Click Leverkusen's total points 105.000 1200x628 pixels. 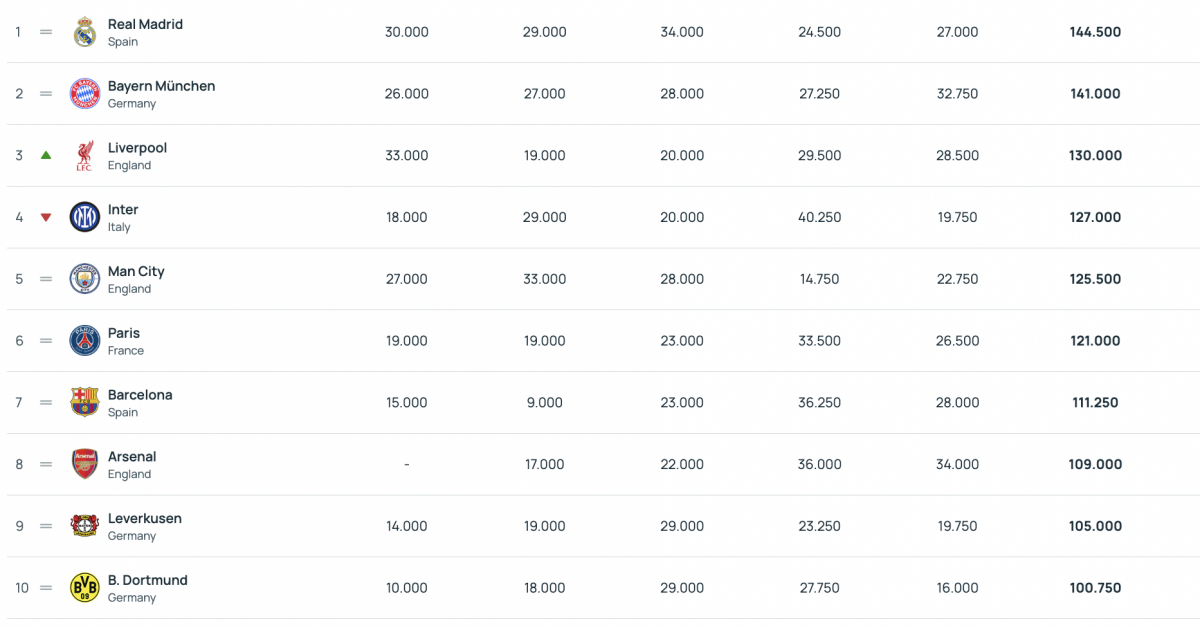1095,526
